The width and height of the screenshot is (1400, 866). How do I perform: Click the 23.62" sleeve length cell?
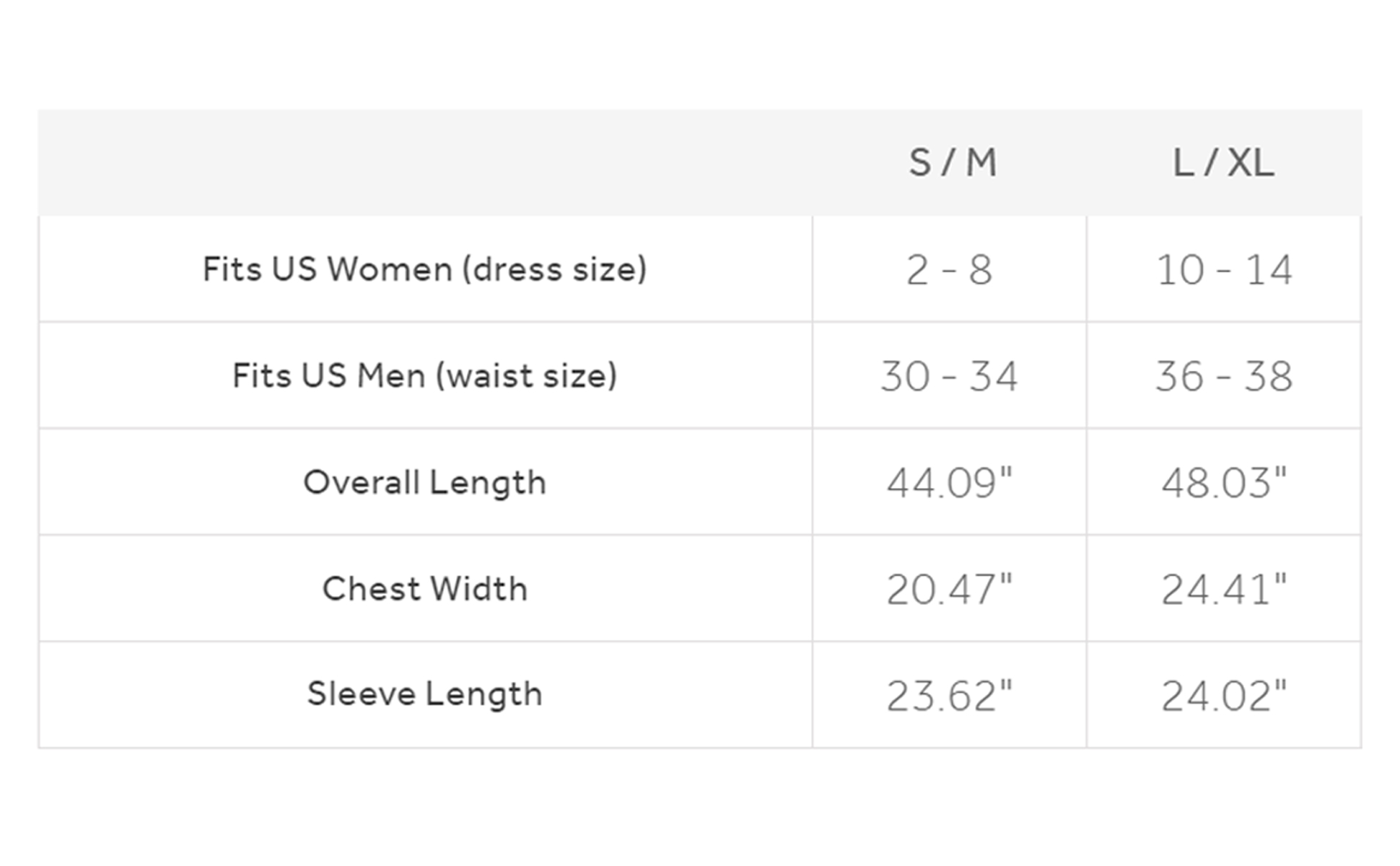949,696
